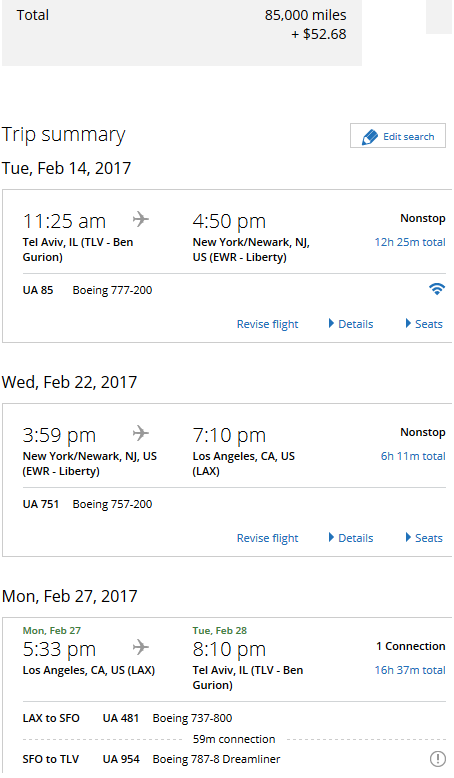The width and height of the screenshot is (454, 778).
Task: Click the 85,000 miles total price
Action: pyautogui.click(x=306, y=15)
